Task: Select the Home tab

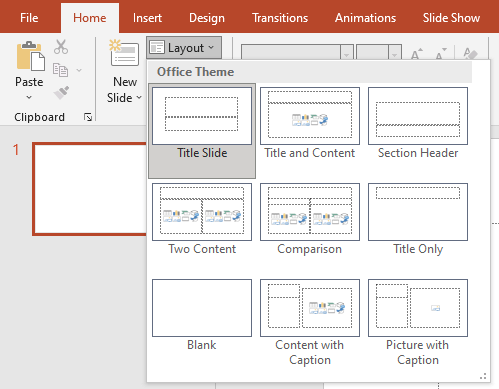Action: tap(90, 18)
